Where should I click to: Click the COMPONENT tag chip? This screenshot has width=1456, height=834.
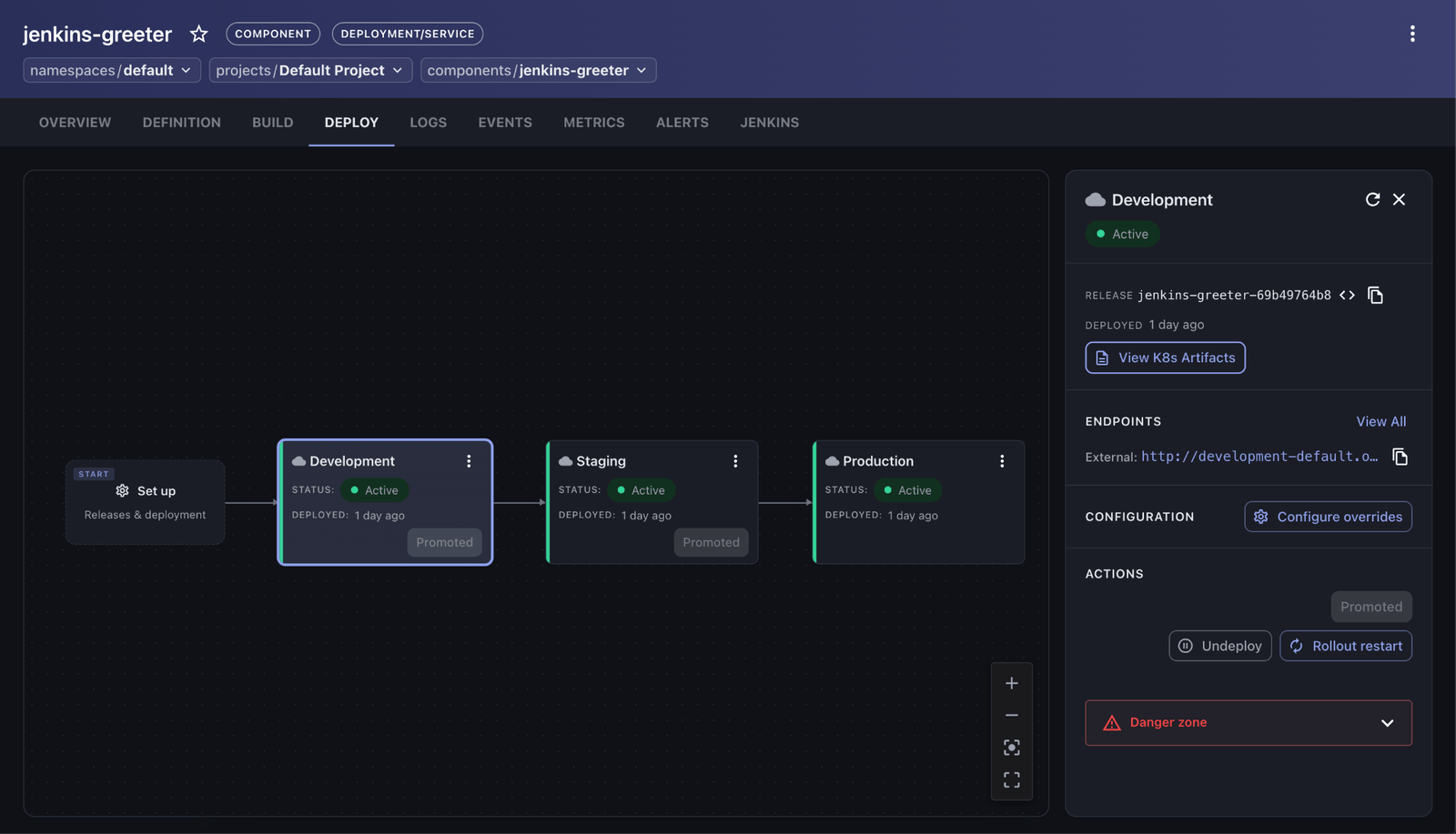(x=273, y=34)
